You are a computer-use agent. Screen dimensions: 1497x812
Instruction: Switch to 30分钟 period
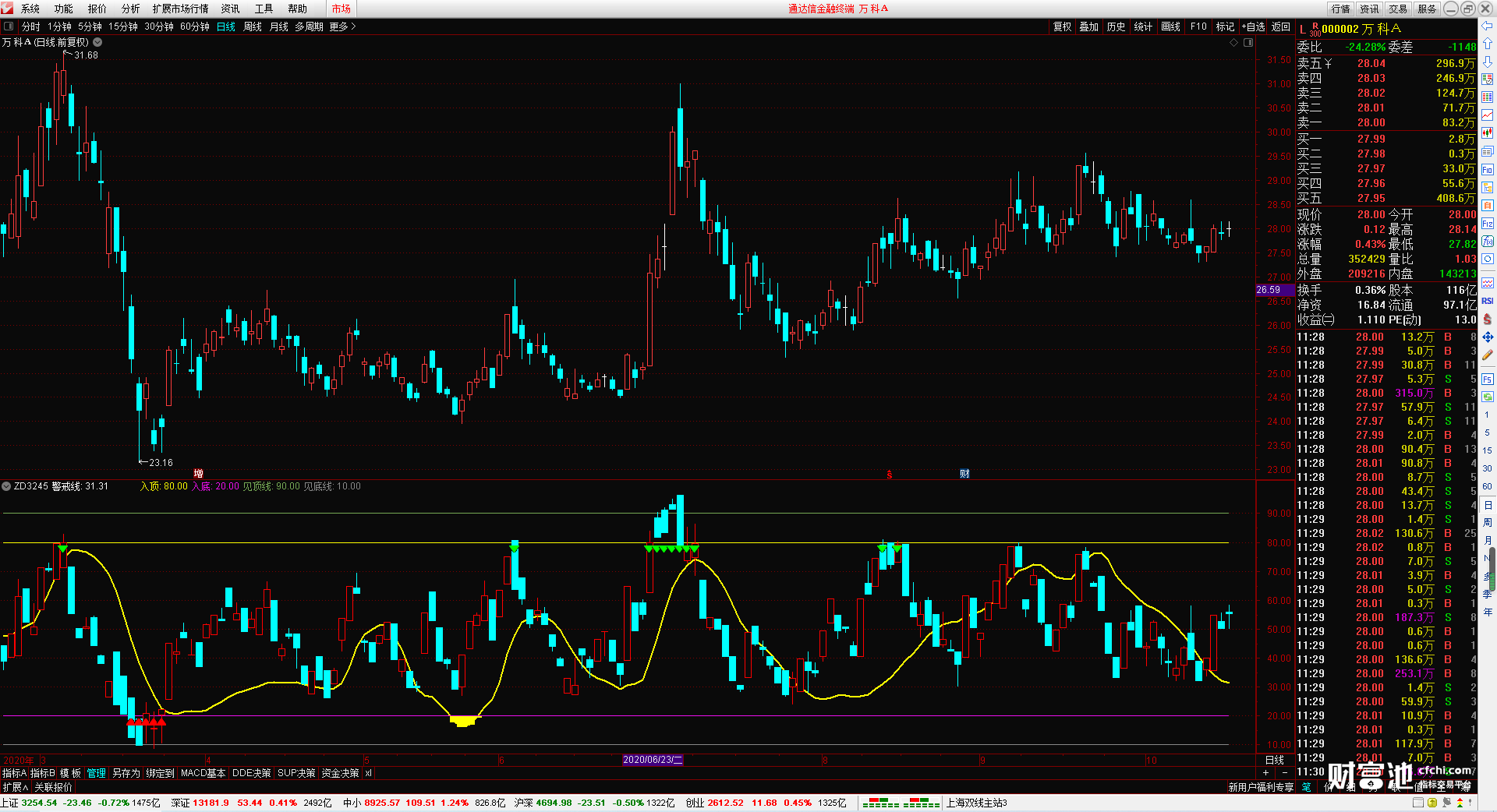click(159, 26)
